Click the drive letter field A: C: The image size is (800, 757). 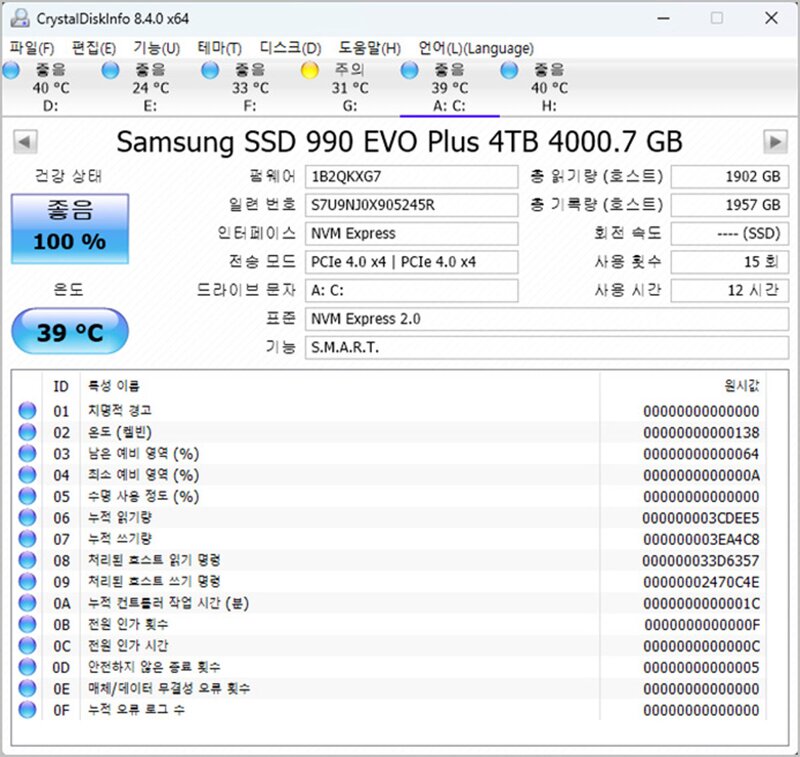coord(412,291)
